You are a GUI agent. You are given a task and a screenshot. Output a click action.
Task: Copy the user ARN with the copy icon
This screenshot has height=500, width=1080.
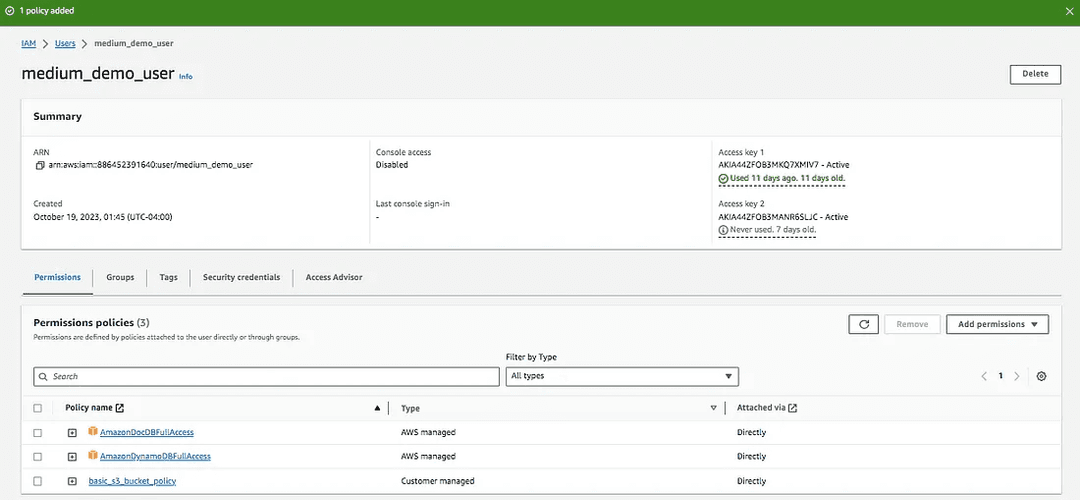39,165
